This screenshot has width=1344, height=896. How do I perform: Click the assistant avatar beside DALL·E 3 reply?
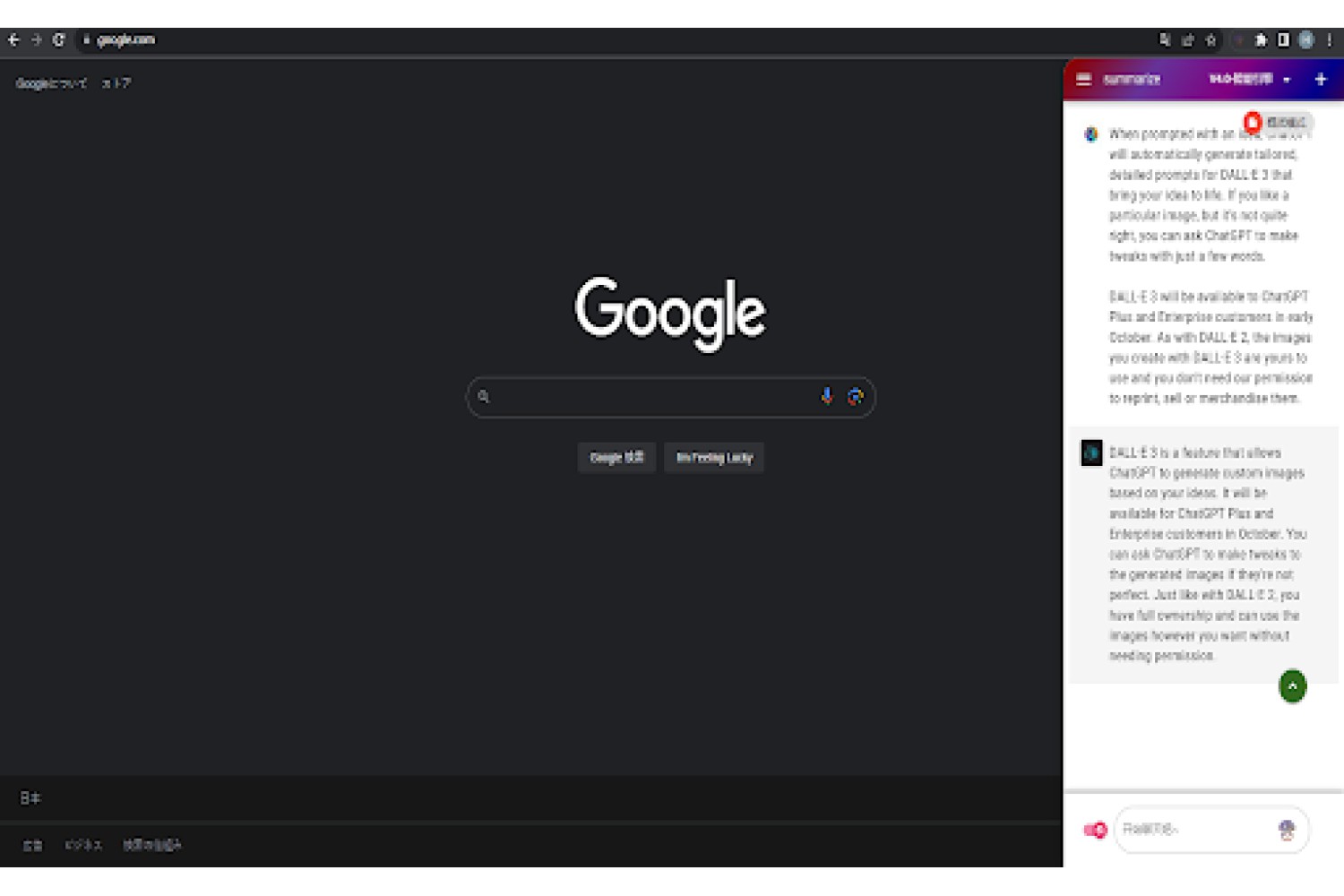(x=1091, y=453)
